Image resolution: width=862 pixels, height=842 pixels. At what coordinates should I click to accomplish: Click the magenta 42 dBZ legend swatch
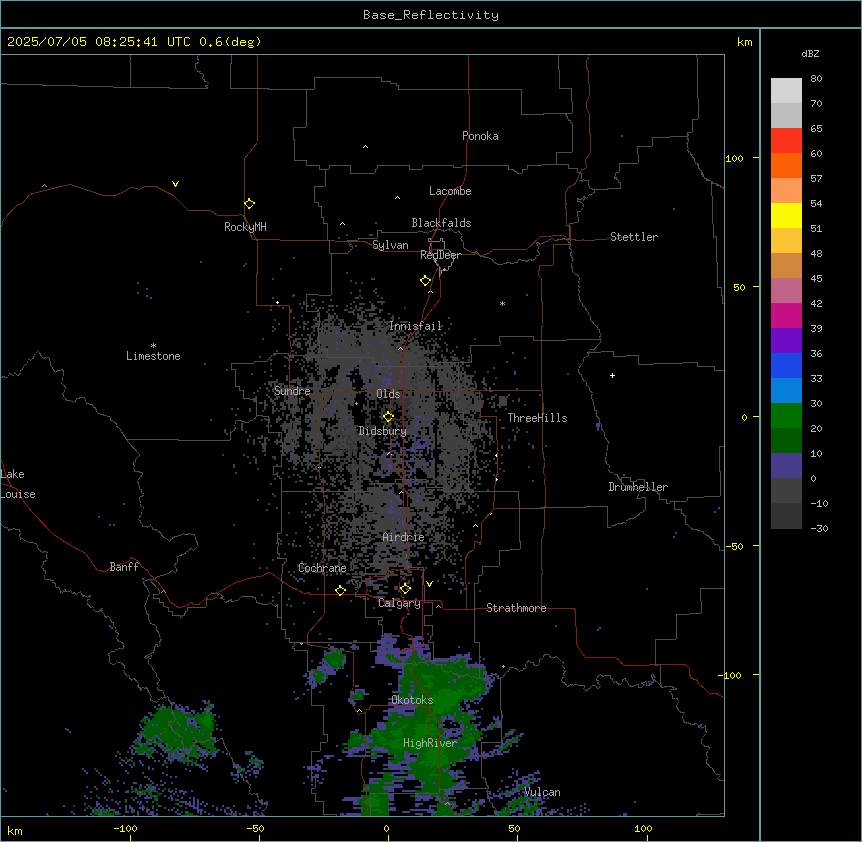coord(786,315)
